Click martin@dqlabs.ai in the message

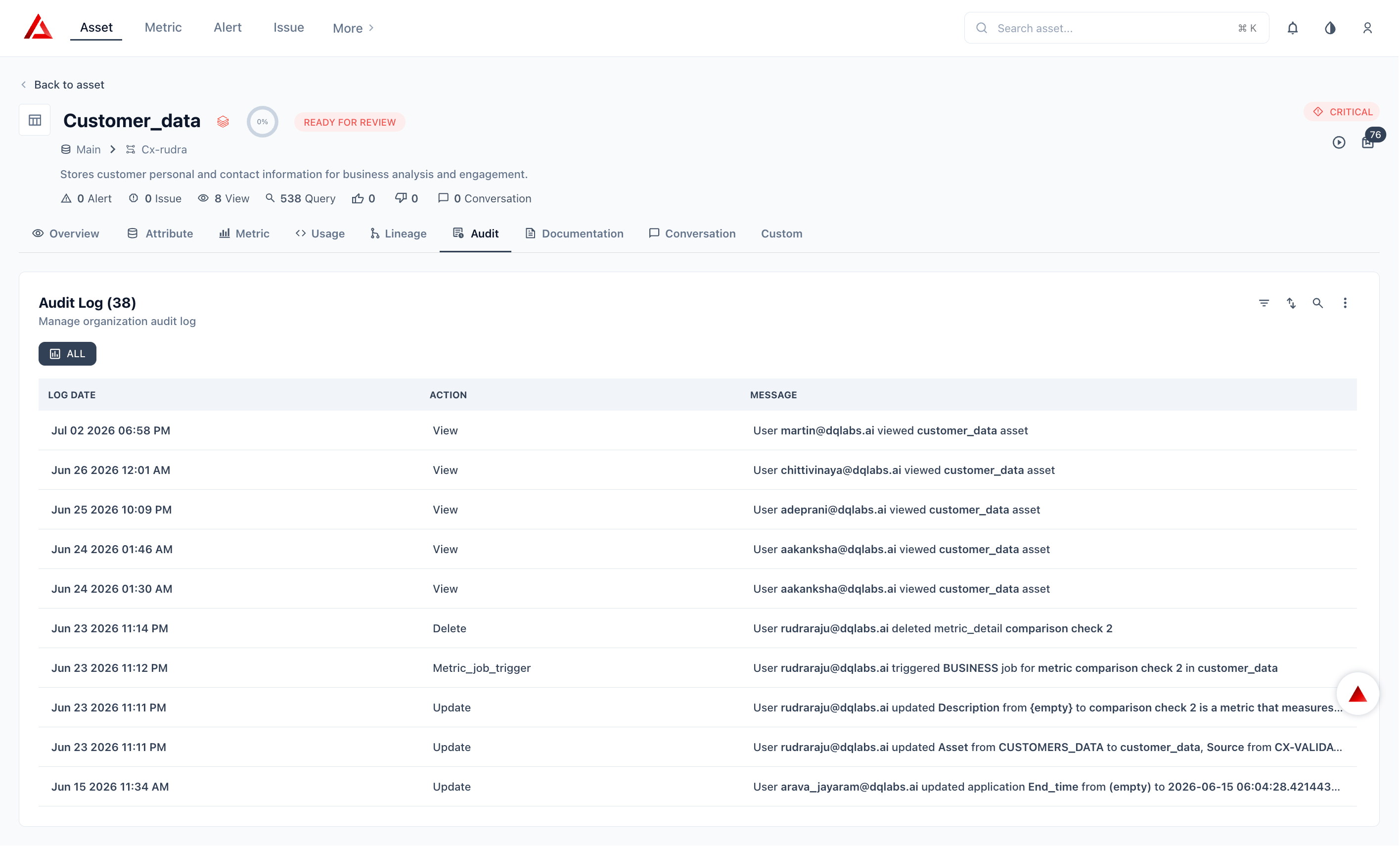click(828, 431)
